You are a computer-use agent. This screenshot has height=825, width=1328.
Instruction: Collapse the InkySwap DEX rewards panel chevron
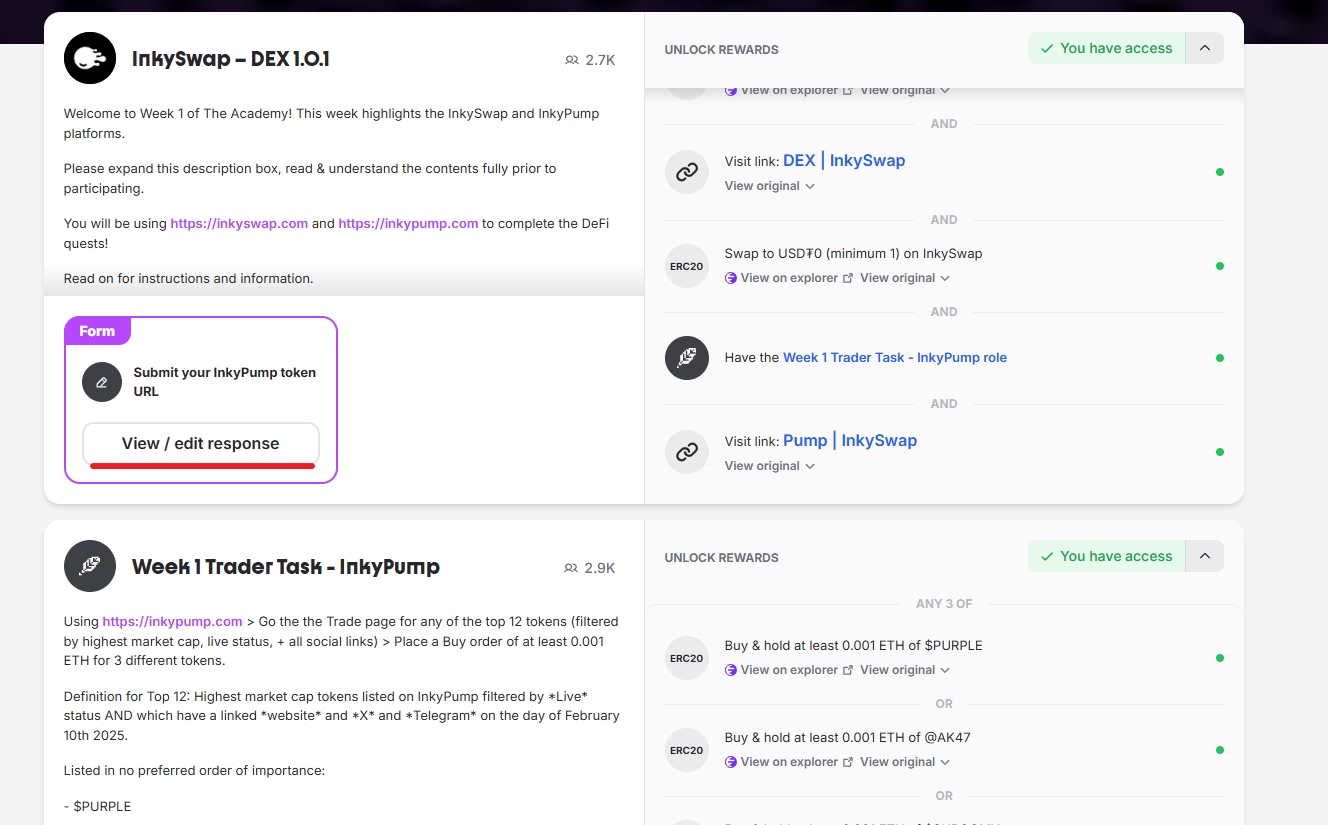[x=1204, y=48]
